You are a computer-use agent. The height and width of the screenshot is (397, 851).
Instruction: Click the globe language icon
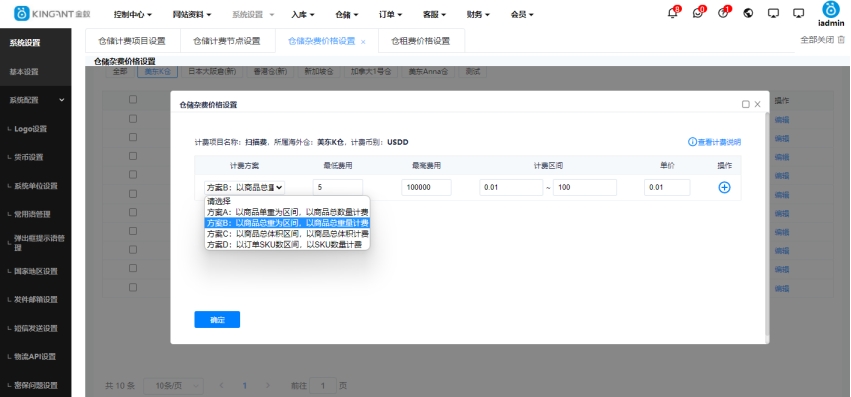(x=748, y=13)
